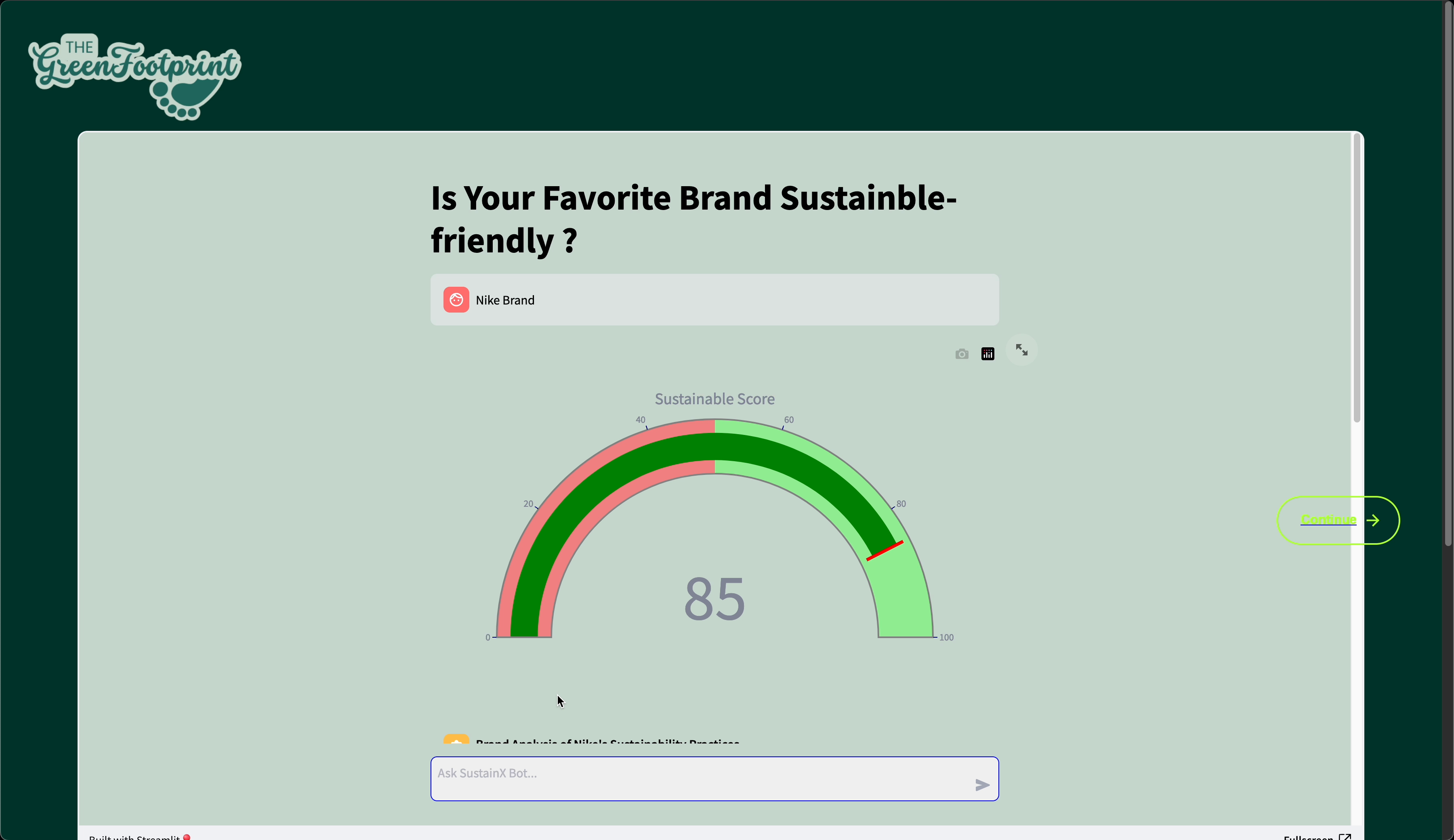Image resolution: width=1454 pixels, height=840 pixels.
Task: Click the Sustainable Score chart title
Action: (714, 399)
